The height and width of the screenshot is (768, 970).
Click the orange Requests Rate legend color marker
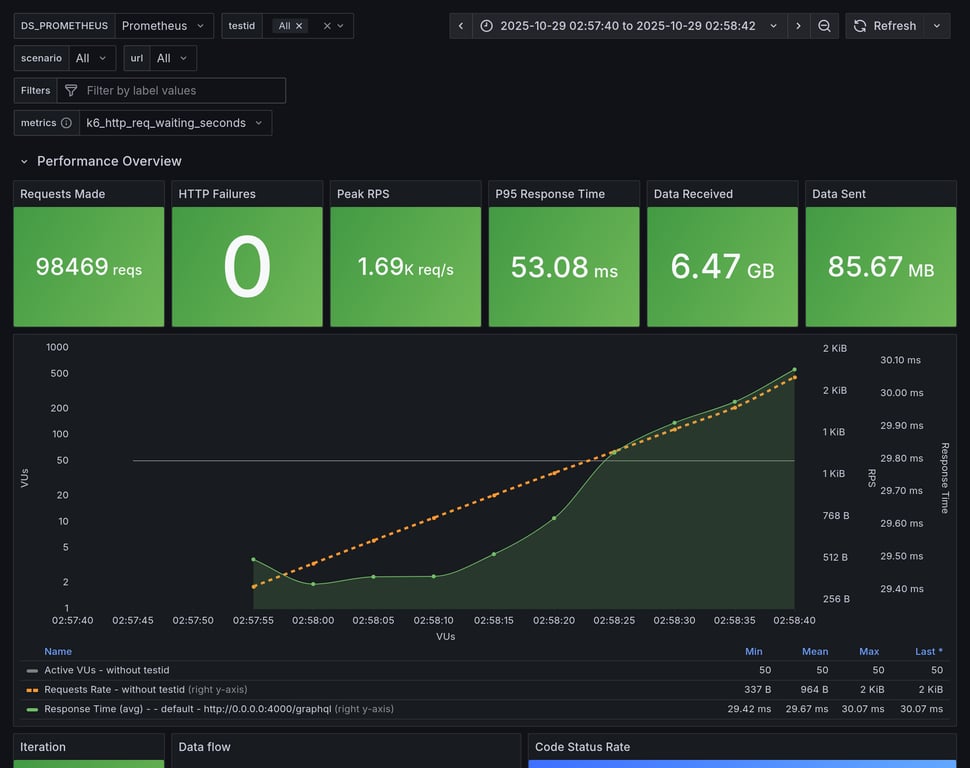click(x=32, y=690)
